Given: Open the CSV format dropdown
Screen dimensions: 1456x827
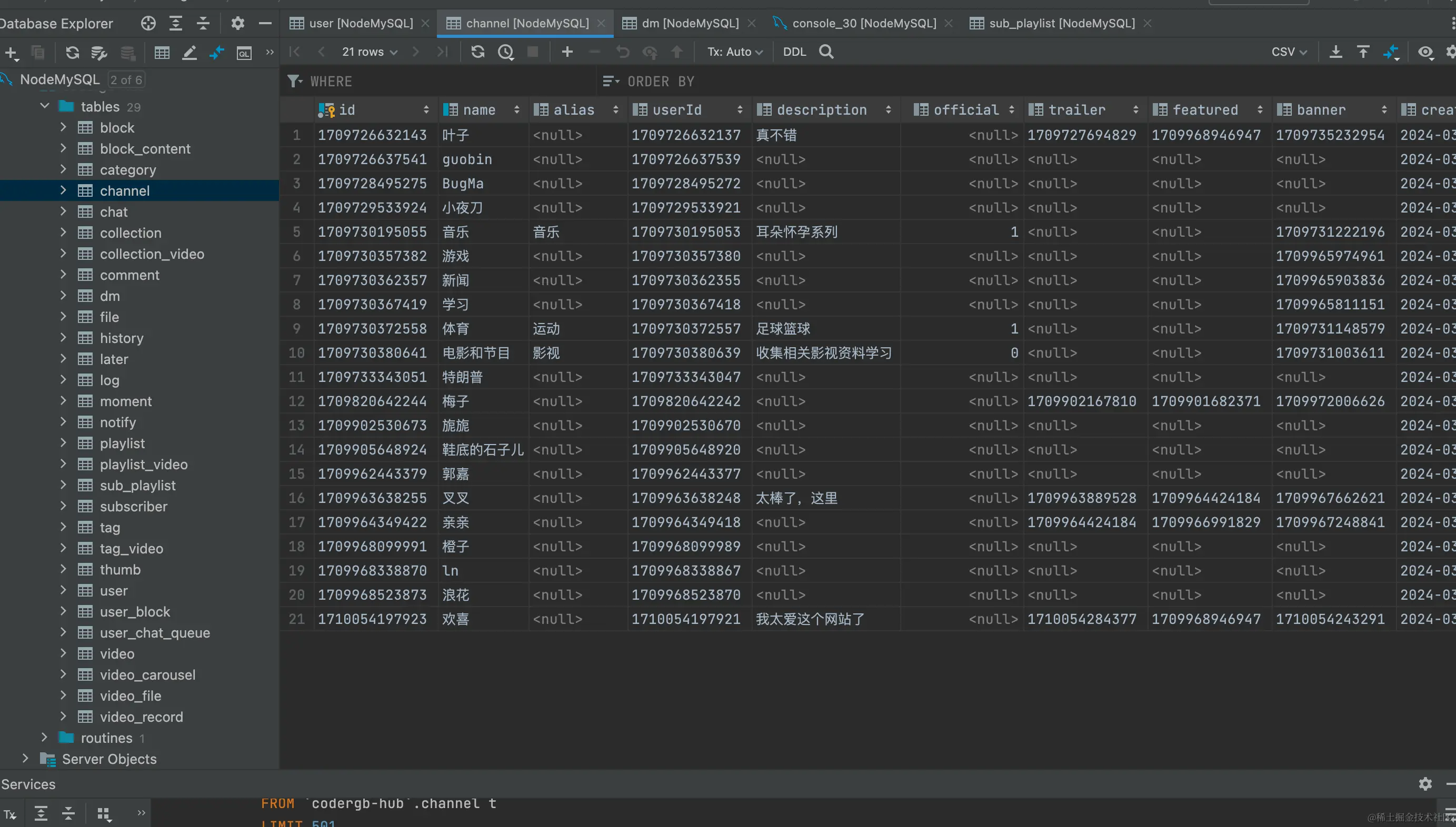Looking at the screenshot, I should click(x=1289, y=52).
